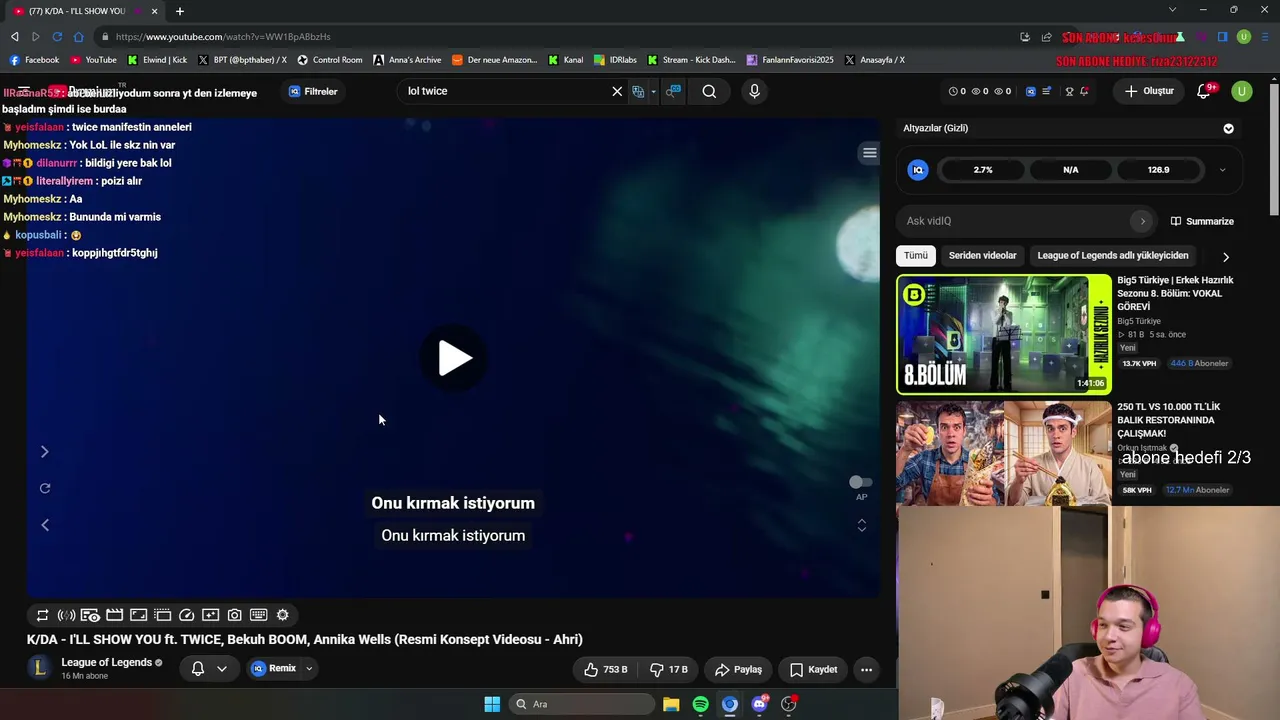1280x720 pixels.
Task: Select League of Legends adlı yükleyiciden chip
Action: click(x=1113, y=256)
